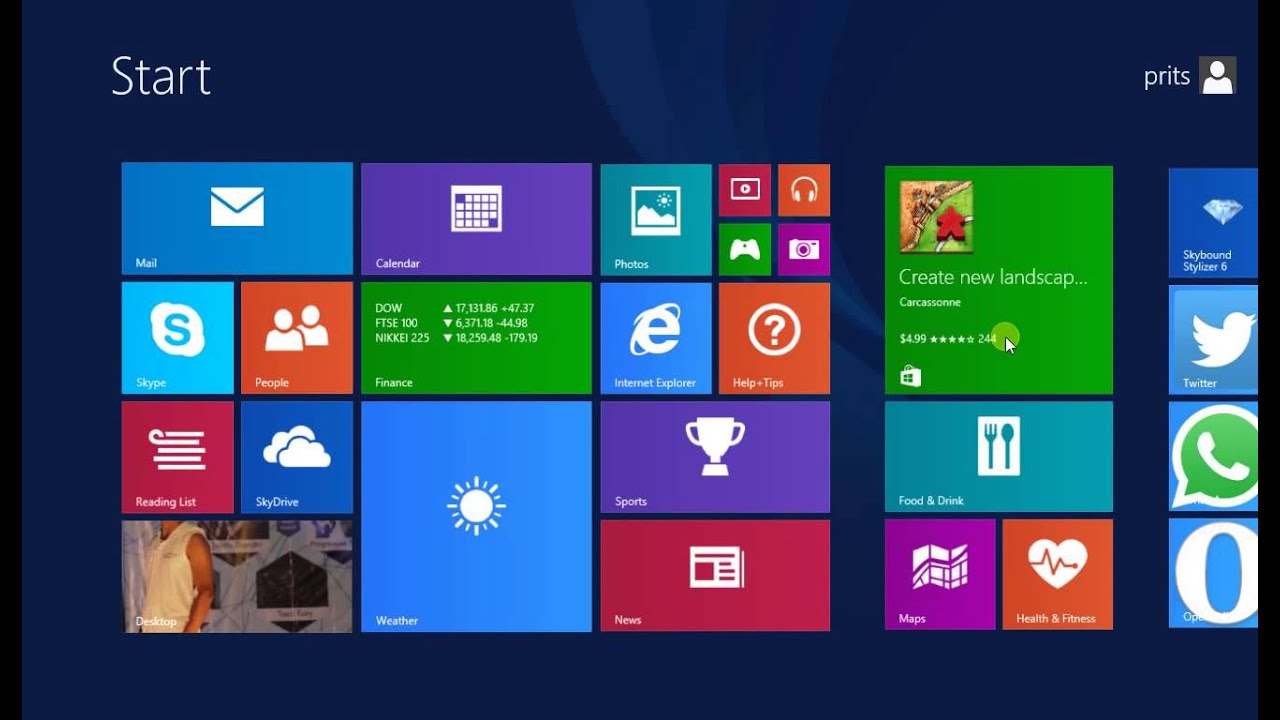Viewport: 1280px width, 720px height.
Task: Open the SkyDrive tile
Action: pos(297,457)
